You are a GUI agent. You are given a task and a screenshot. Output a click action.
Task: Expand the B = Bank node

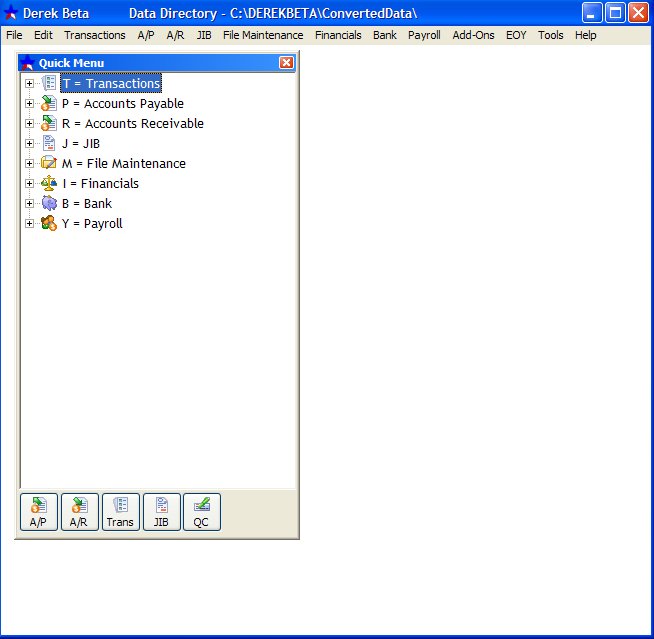pos(29,204)
